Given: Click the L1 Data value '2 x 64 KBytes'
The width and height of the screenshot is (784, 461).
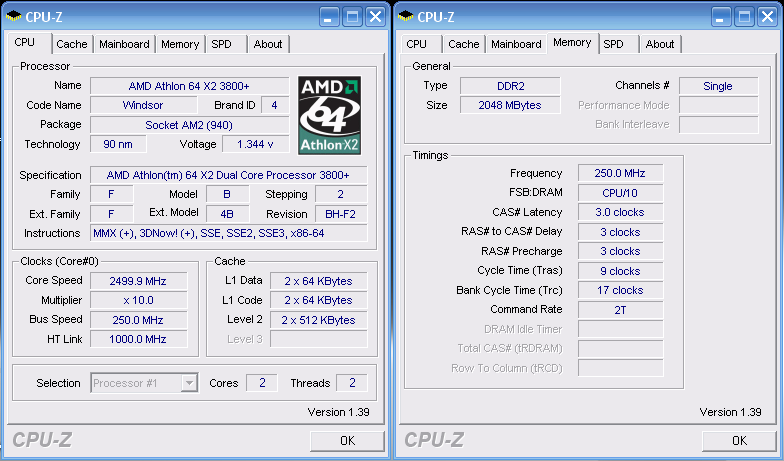Looking at the screenshot, I should point(318,281).
